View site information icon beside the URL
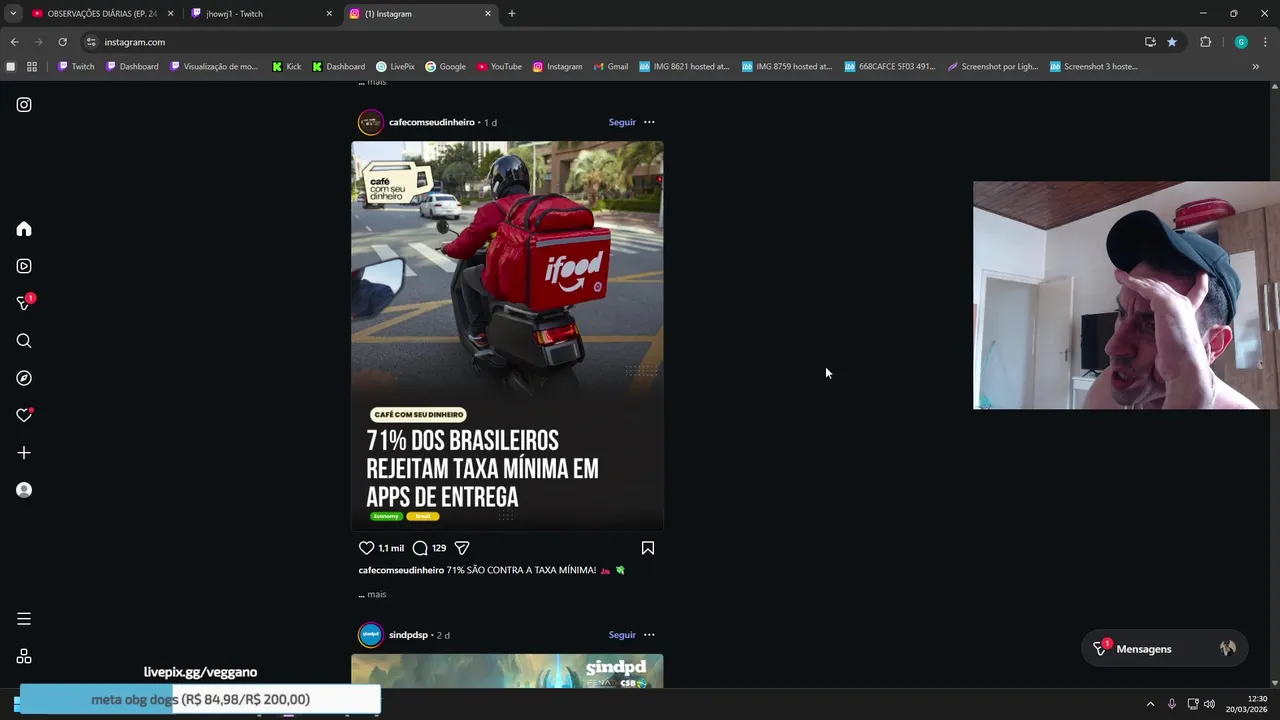The height and width of the screenshot is (720, 1280). (91, 42)
